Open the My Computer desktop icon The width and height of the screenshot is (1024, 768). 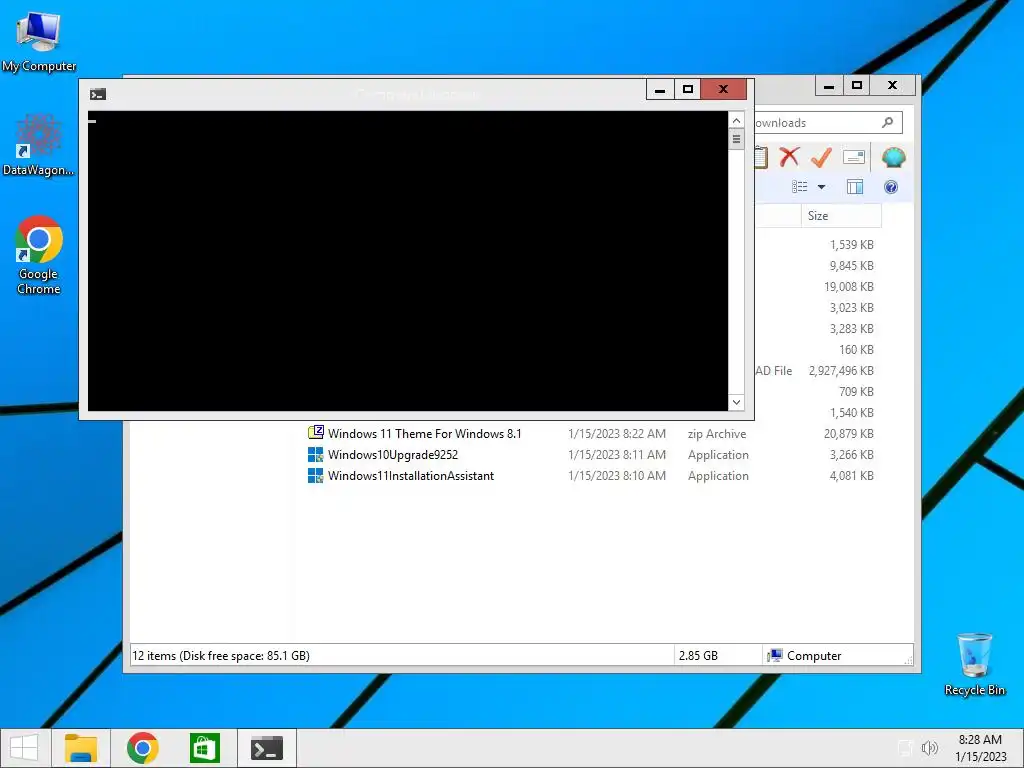(39, 41)
